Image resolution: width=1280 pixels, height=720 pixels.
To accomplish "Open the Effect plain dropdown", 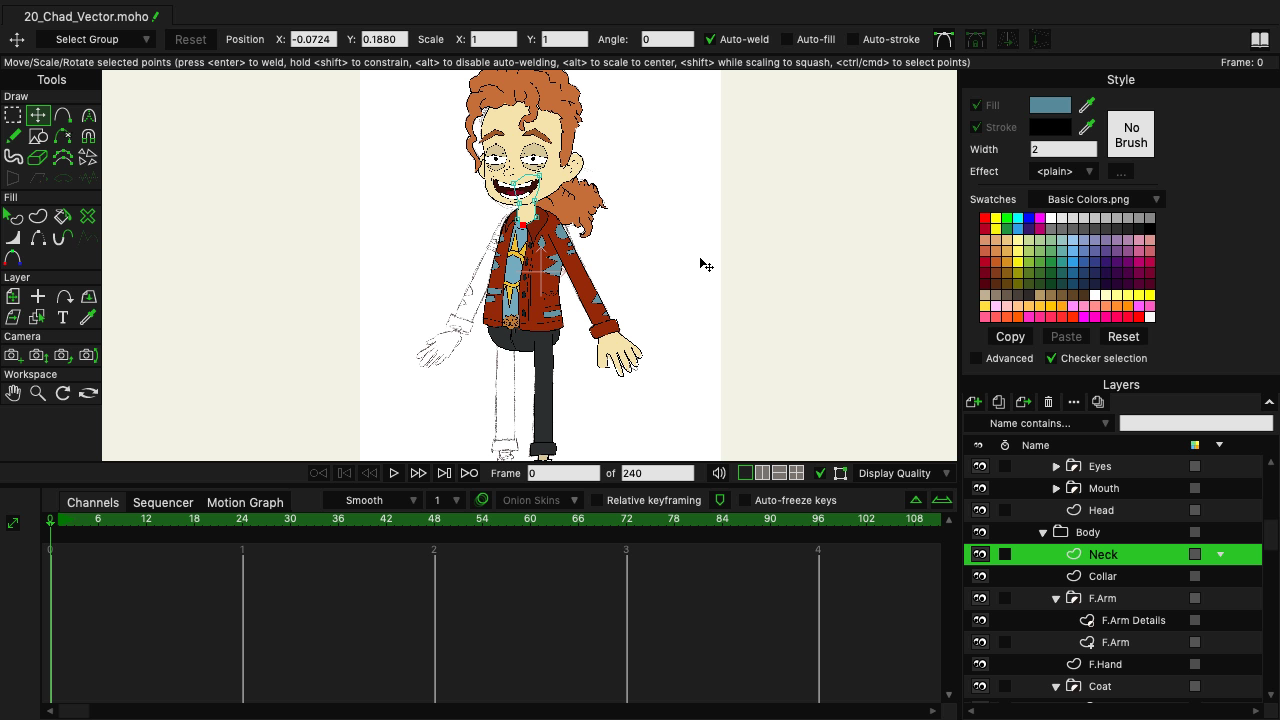I will pos(1063,171).
